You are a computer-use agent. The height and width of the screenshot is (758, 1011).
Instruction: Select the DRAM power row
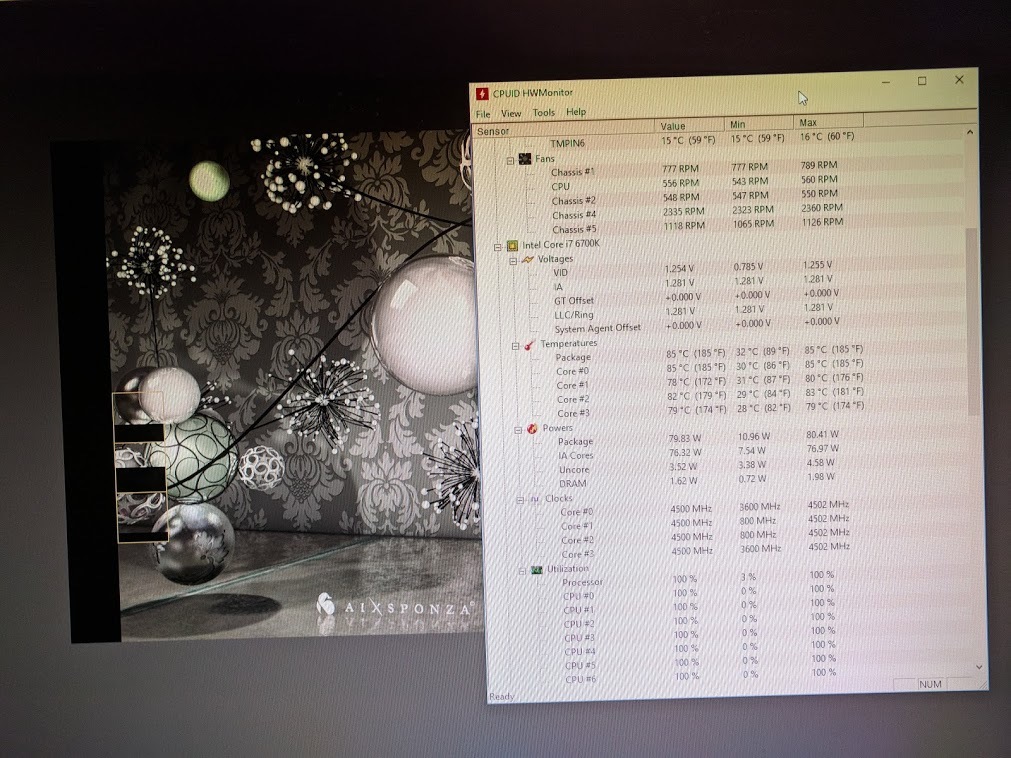(x=725, y=481)
